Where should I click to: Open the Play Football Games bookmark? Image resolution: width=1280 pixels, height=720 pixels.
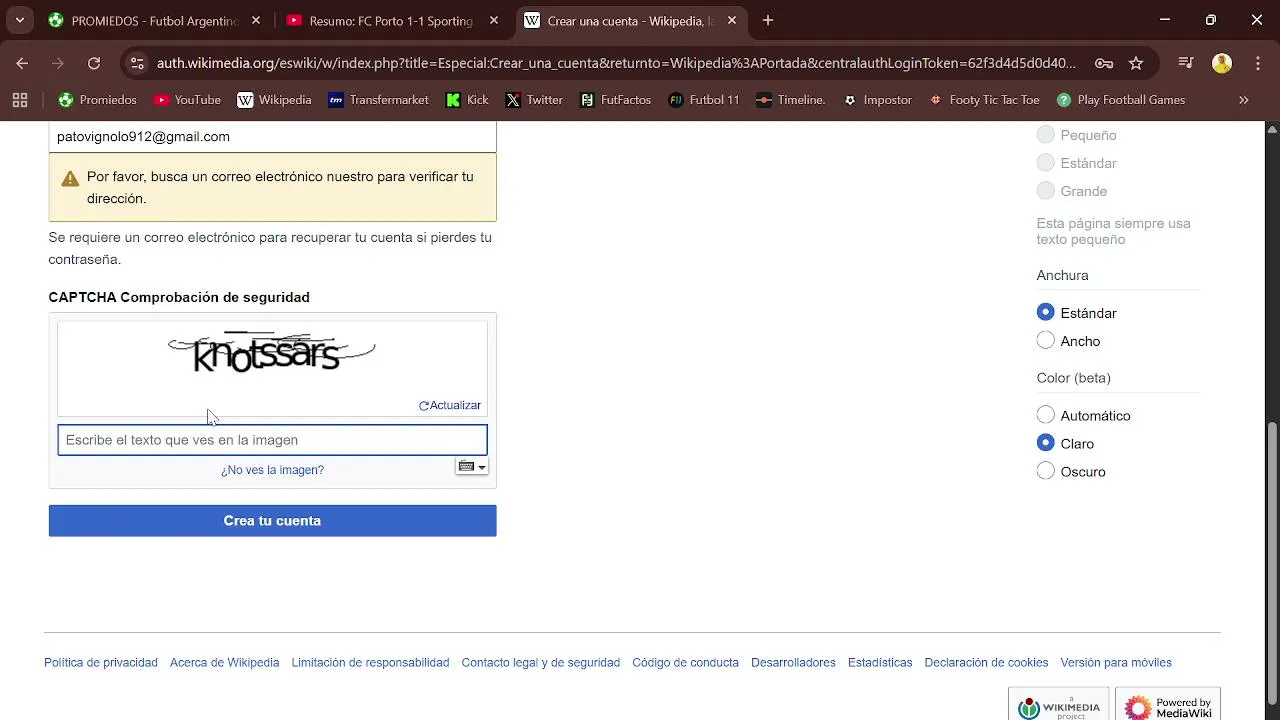(x=1121, y=100)
